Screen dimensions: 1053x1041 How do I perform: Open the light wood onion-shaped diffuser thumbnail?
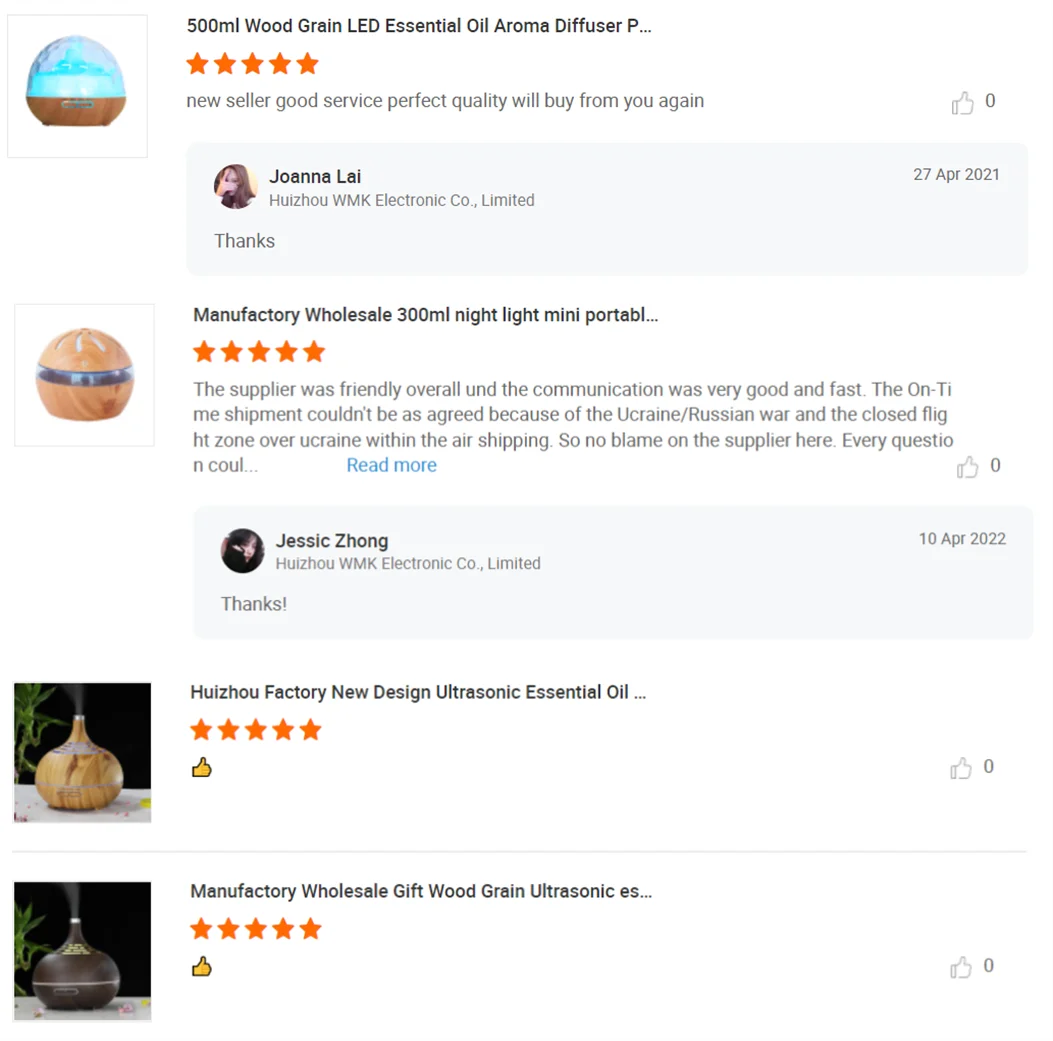pyautogui.click(x=83, y=752)
